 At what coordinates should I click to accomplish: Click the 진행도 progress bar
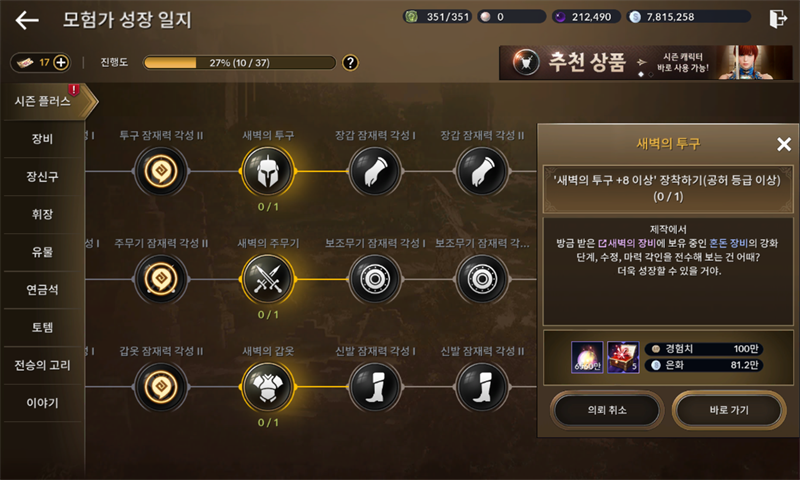[x=239, y=63]
